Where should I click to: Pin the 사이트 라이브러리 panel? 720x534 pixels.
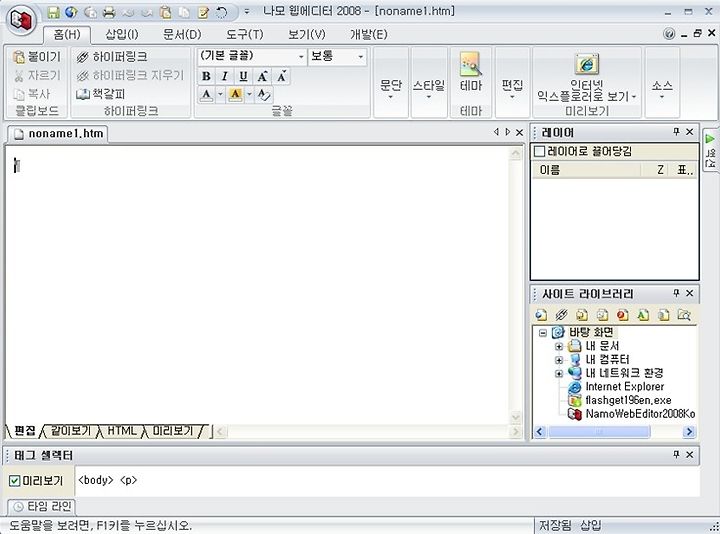(x=676, y=293)
